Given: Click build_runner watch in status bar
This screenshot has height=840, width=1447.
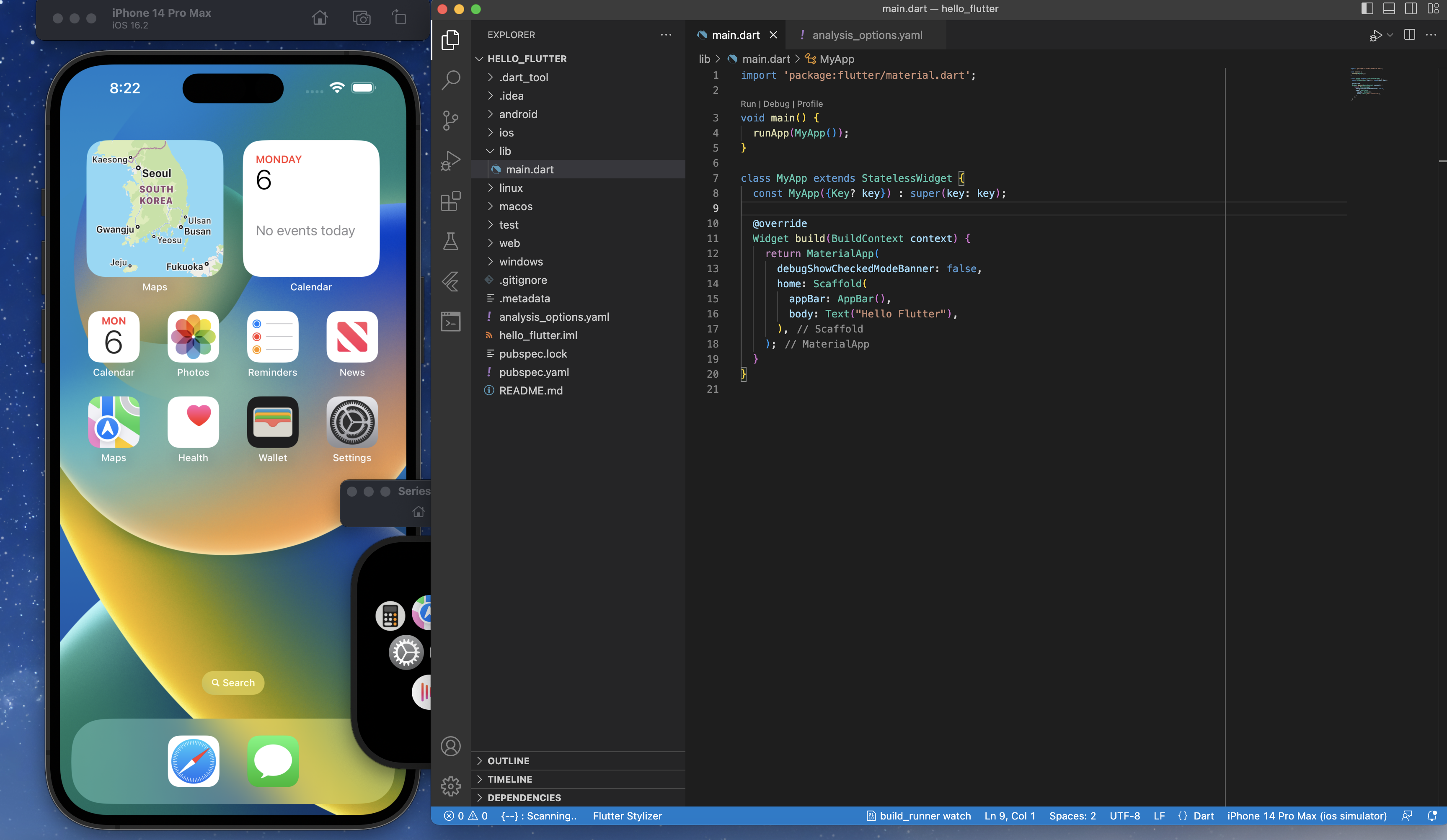Looking at the screenshot, I should [919, 815].
